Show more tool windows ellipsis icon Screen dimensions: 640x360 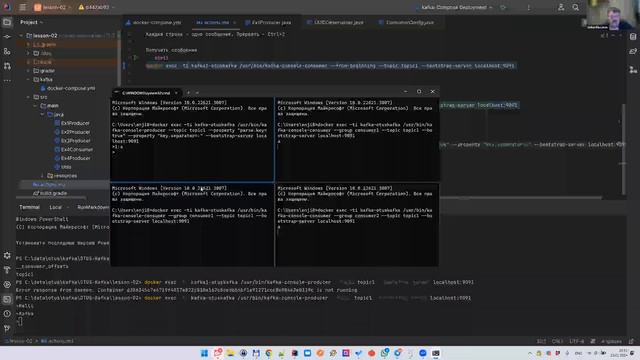pos(7,80)
